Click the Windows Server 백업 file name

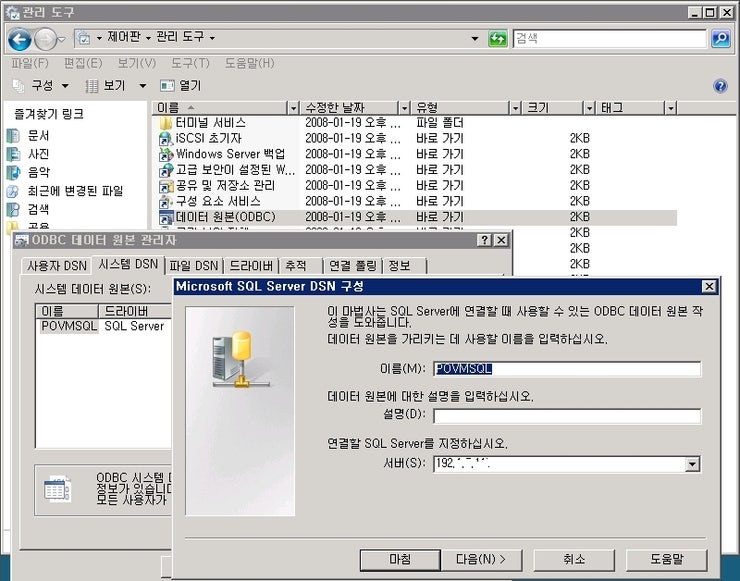[x=230, y=154]
